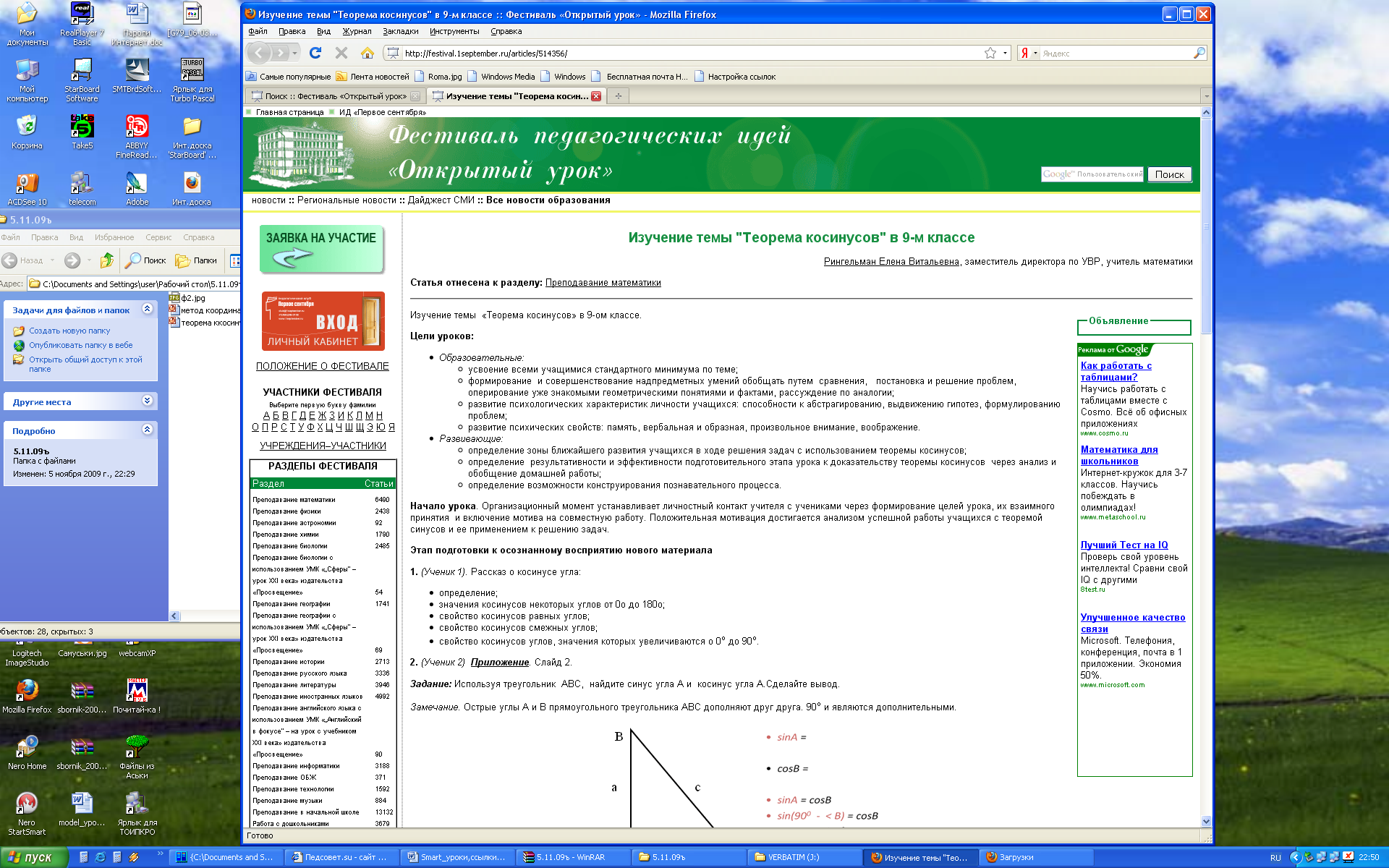Click the RU language indicator in tray
Viewport: 1389px width, 868px height.
point(1275,857)
